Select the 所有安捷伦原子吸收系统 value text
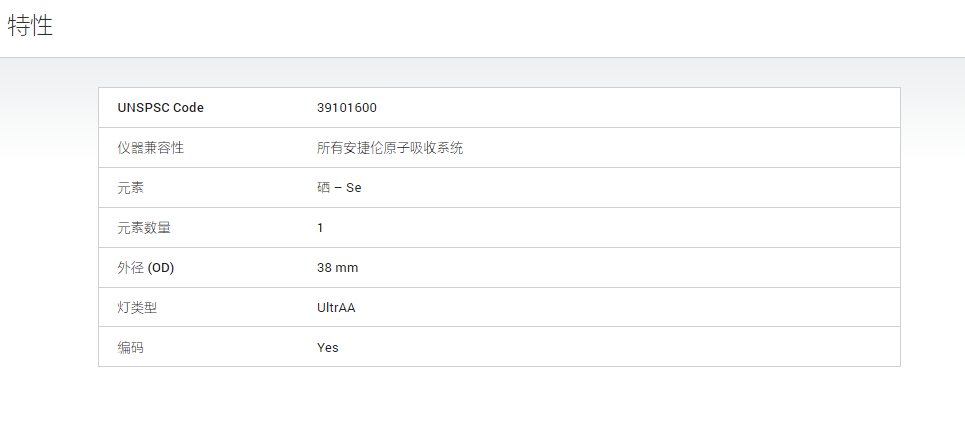Image resolution: width=965 pixels, height=423 pixels. point(389,148)
